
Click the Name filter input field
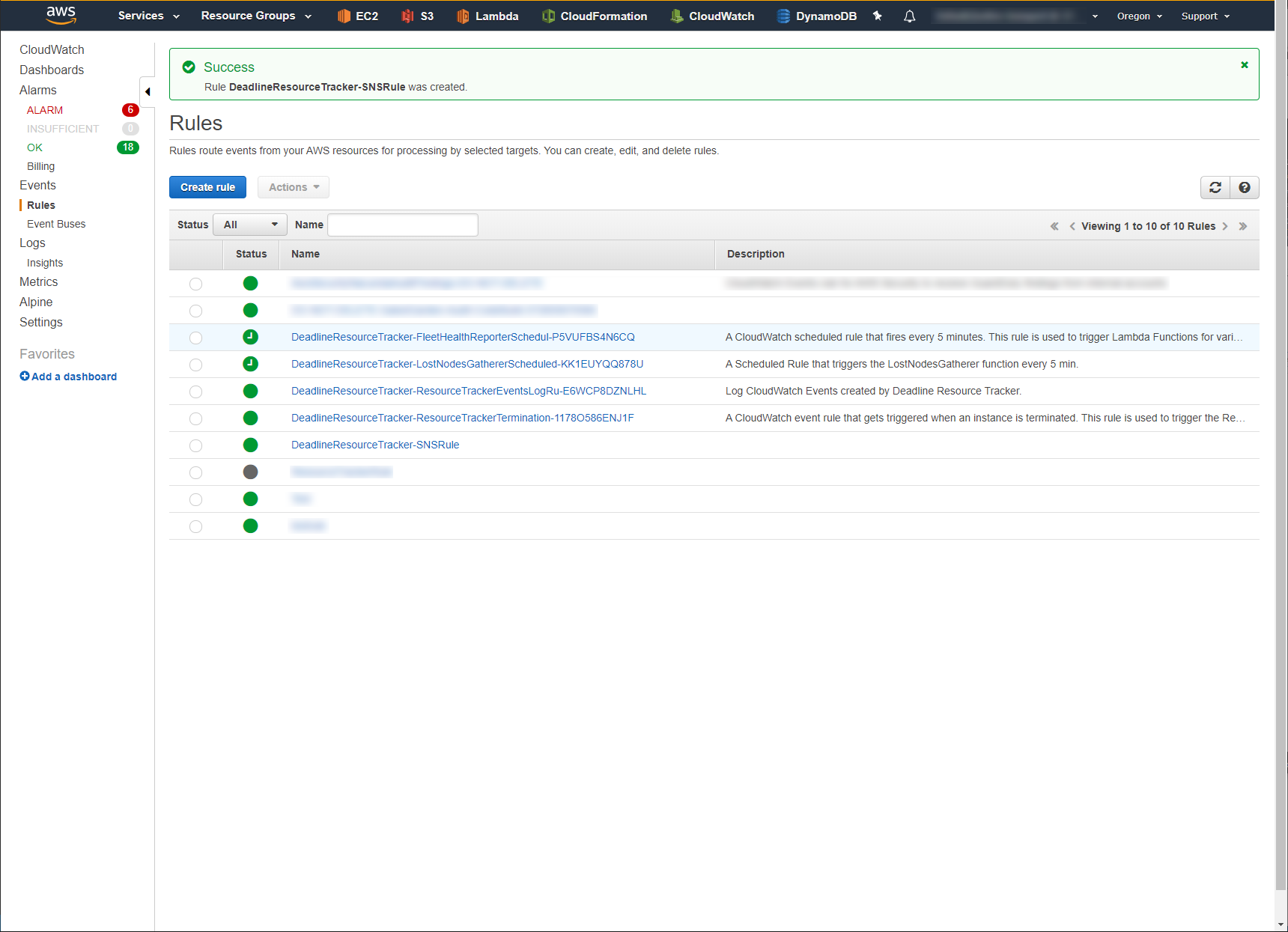403,225
